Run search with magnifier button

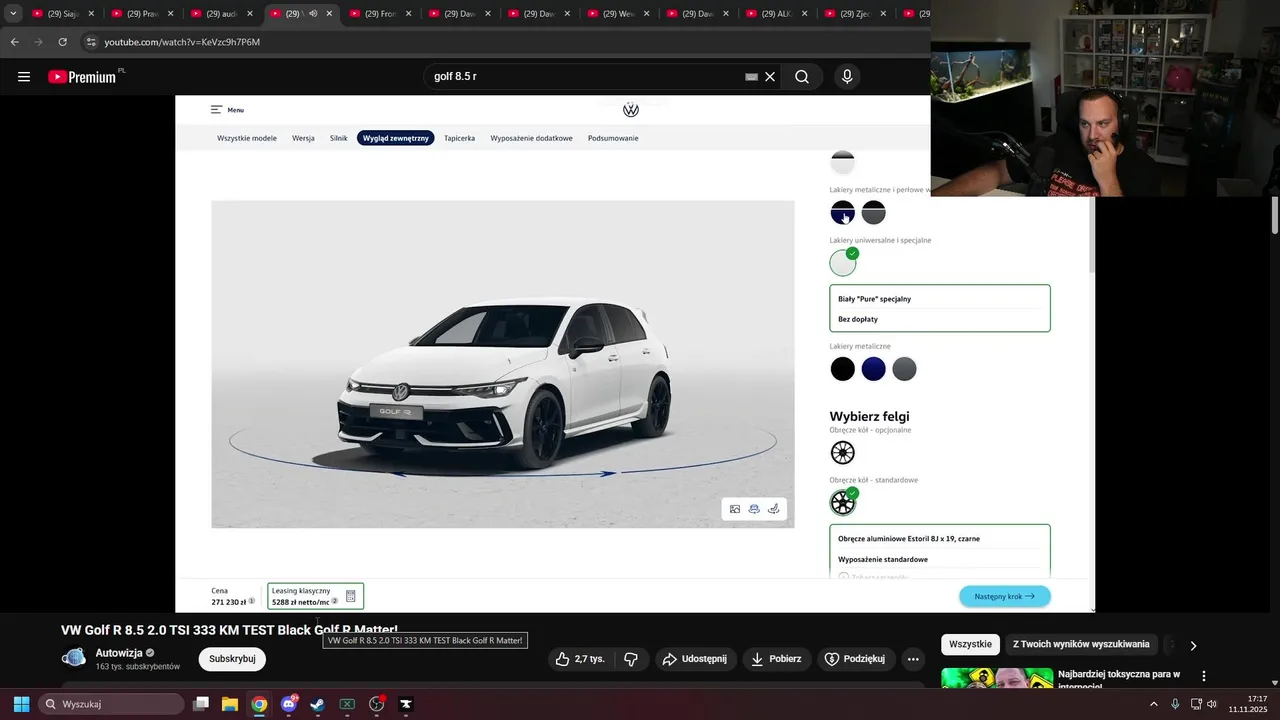pos(802,77)
